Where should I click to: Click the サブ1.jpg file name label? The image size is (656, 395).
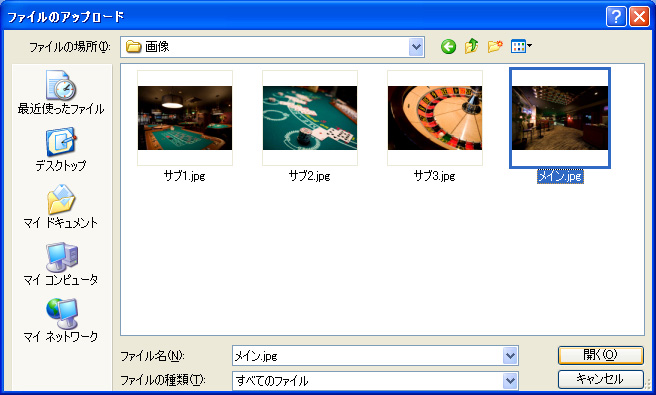tap(184, 176)
